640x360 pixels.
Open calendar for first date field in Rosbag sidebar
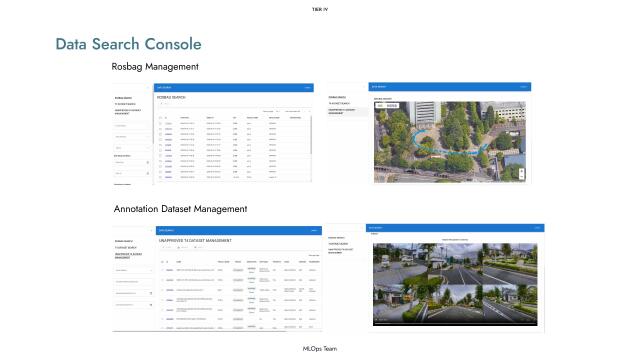coord(148,162)
